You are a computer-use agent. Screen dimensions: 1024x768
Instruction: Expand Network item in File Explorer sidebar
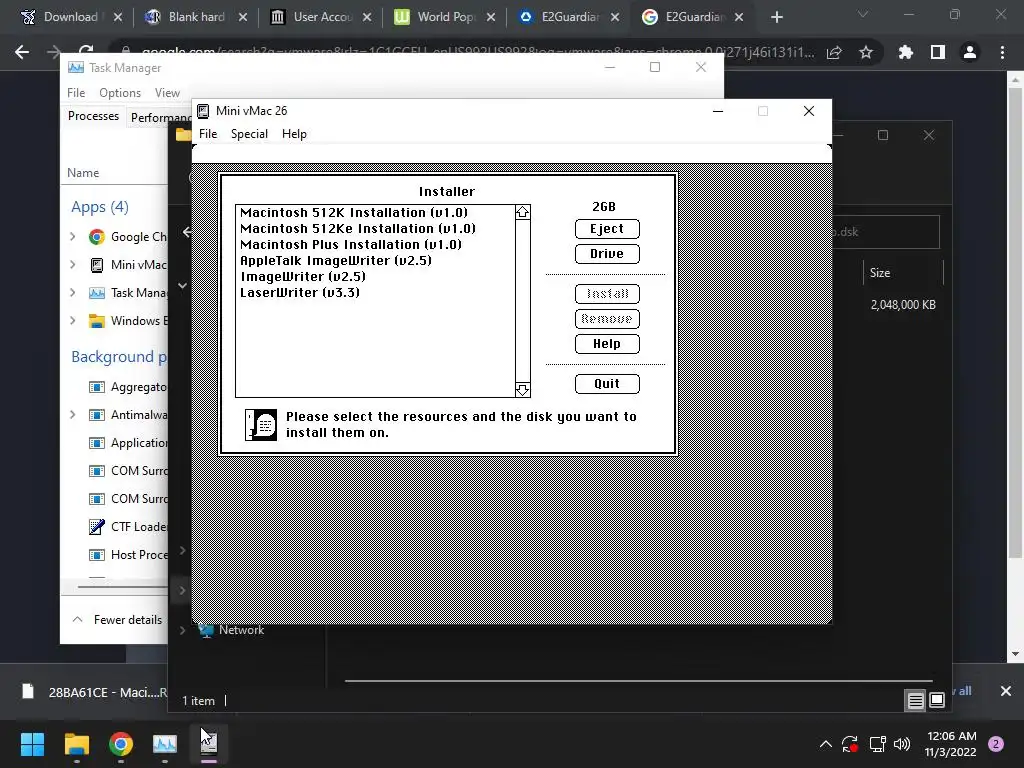183,630
